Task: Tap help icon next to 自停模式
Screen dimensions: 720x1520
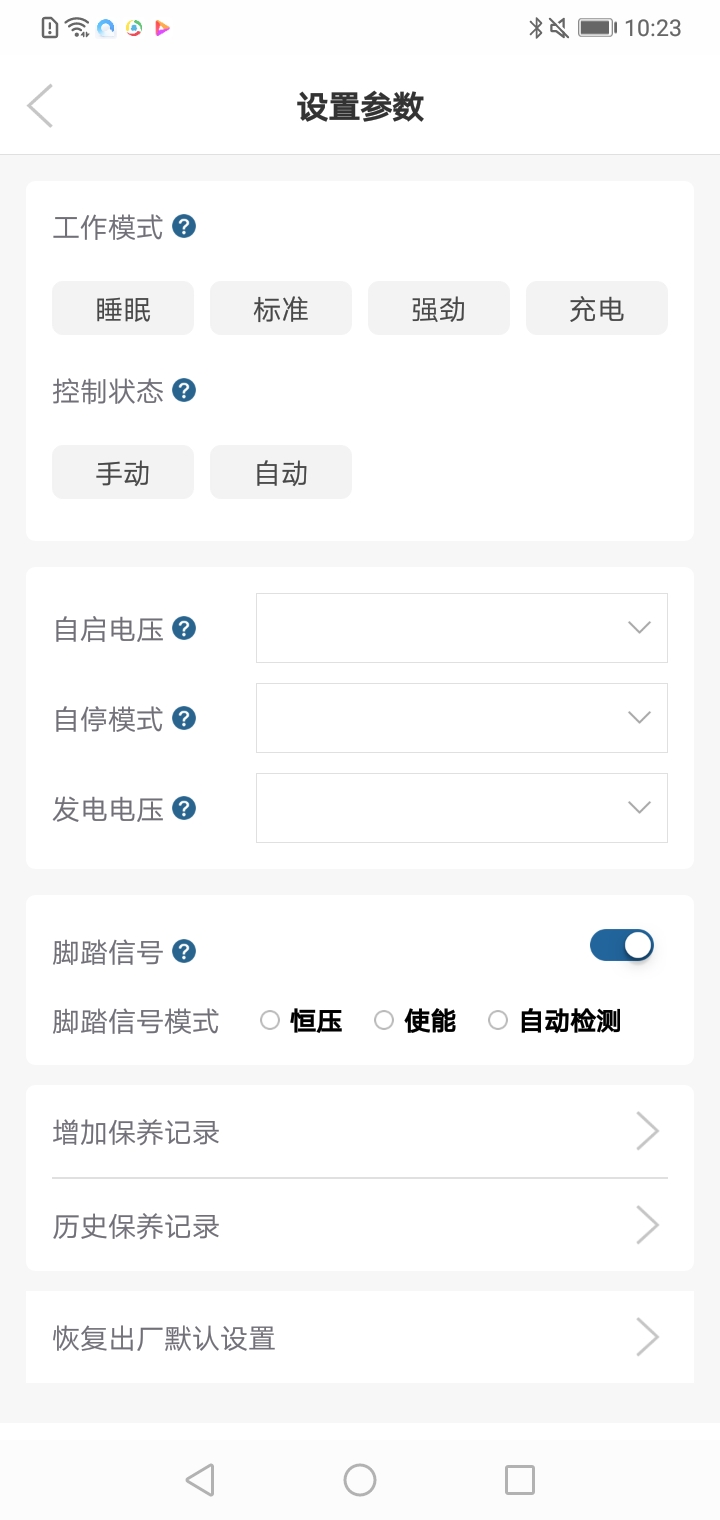Action: click(x=184, y=718)
